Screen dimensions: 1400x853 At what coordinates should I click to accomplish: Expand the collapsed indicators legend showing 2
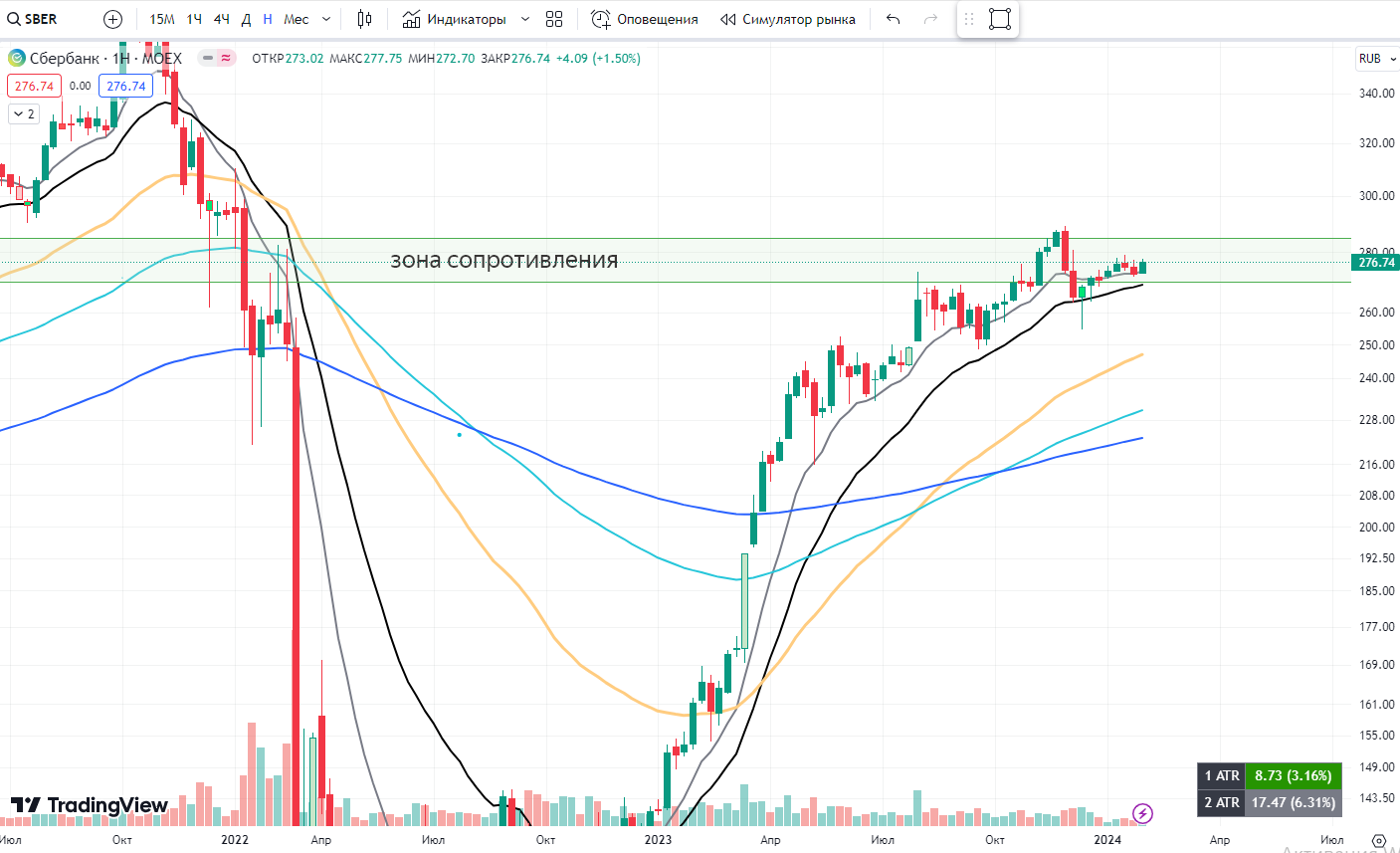23,114
